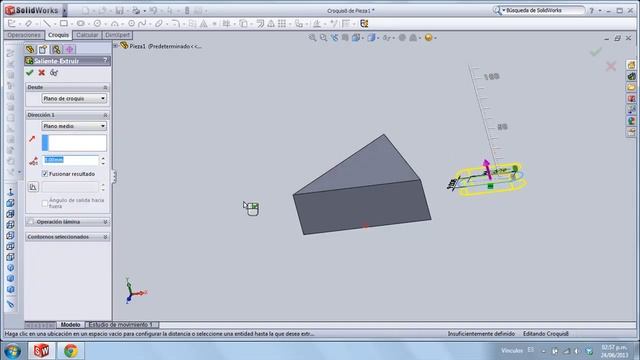
Task: Open File Explorer task pane tab
Action: (631, 87)
